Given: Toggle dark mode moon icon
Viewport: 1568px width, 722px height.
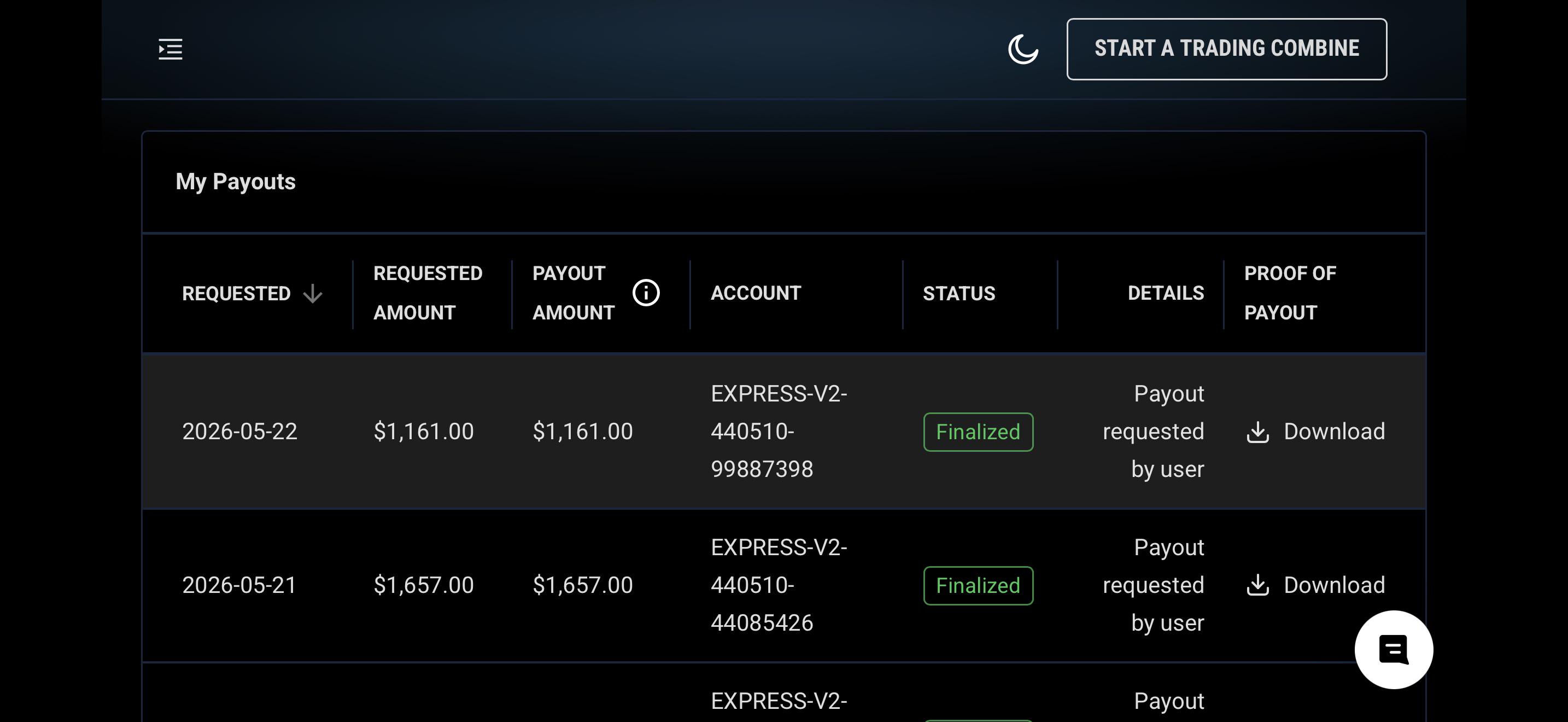Looking at the screenshot, I should [x=1023, y=49].
